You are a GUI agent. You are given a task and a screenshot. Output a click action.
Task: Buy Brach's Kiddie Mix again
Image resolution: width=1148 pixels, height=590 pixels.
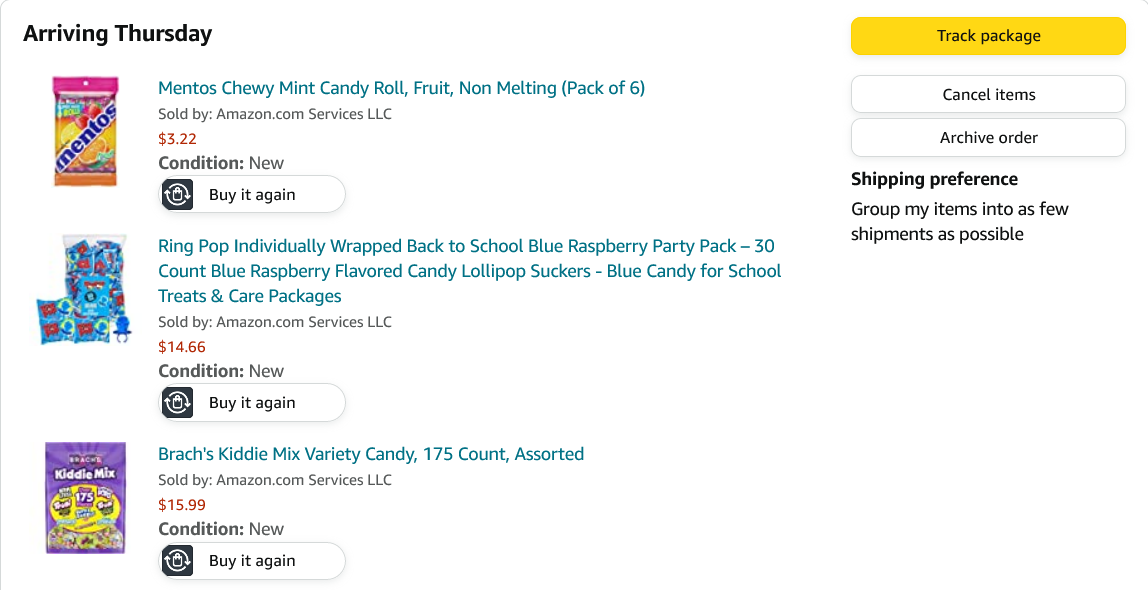coord(252,561)
